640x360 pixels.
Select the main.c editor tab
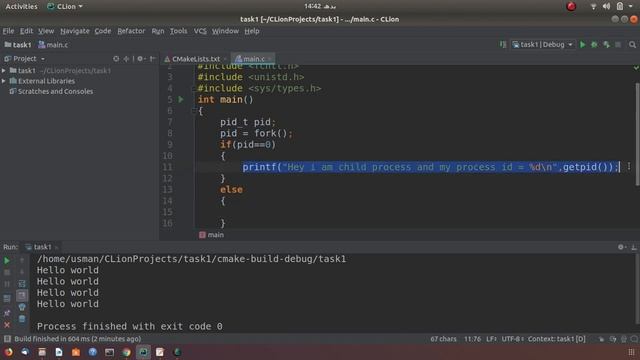(x=253, y=59)
